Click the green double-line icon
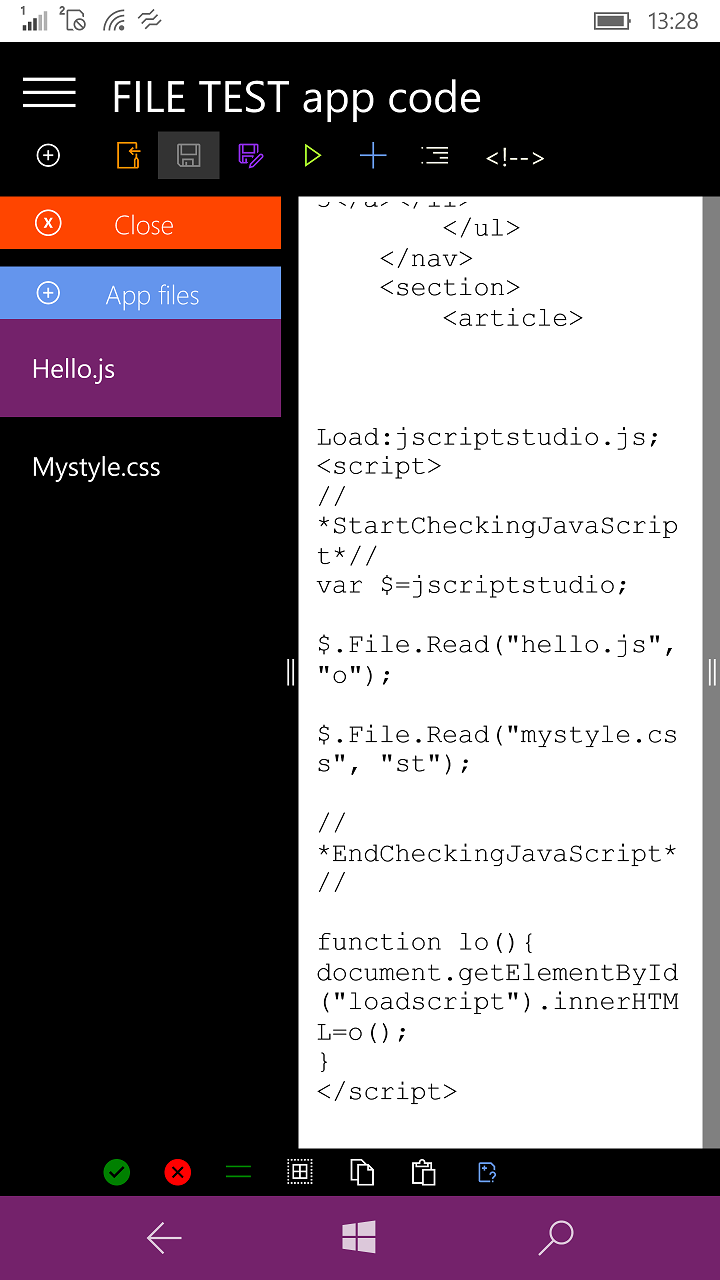Viewport: 720px width, 1280px height. point(238,1172)
